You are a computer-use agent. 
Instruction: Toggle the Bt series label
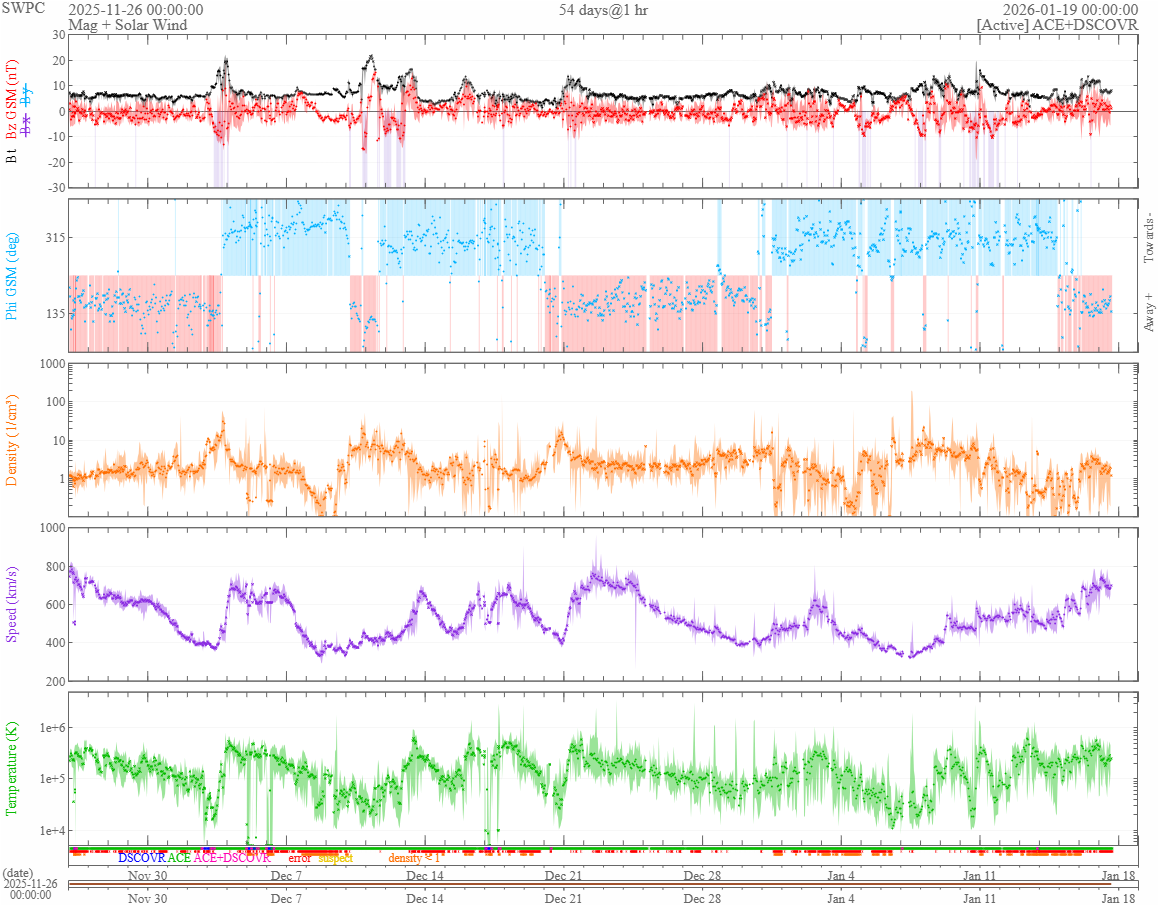tap(12, 157)
